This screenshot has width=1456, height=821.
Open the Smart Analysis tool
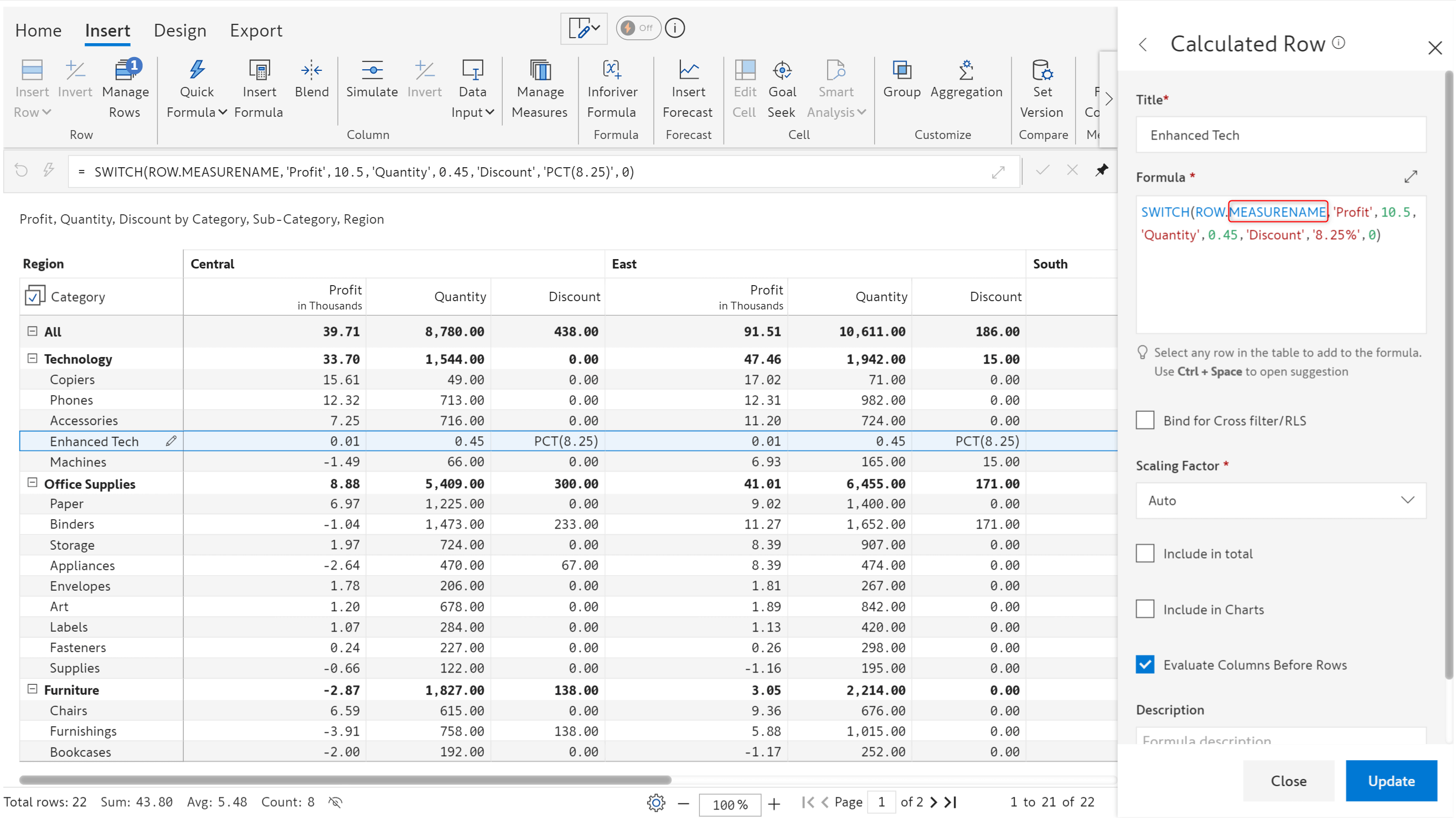836,89
